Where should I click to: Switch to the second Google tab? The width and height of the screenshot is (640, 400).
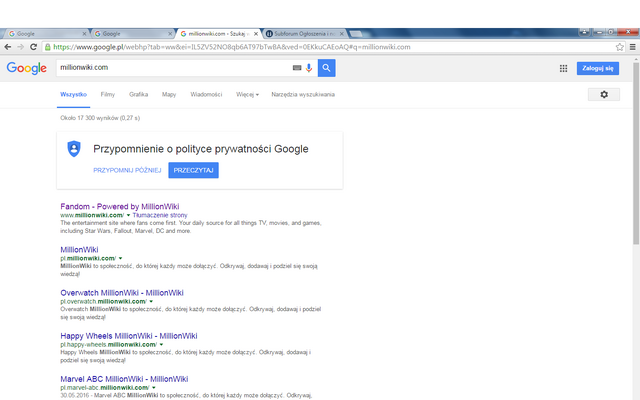click(x=131, y=34)
